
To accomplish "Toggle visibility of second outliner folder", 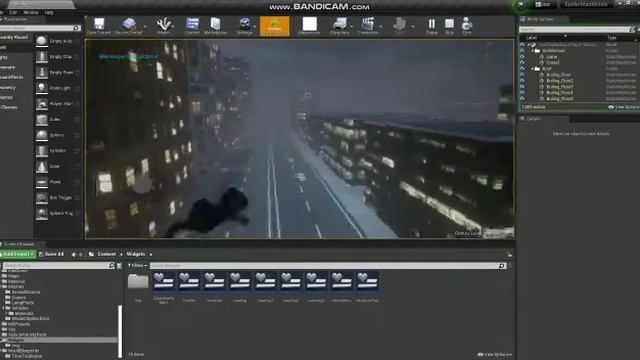I will click(x=522, y=69).
